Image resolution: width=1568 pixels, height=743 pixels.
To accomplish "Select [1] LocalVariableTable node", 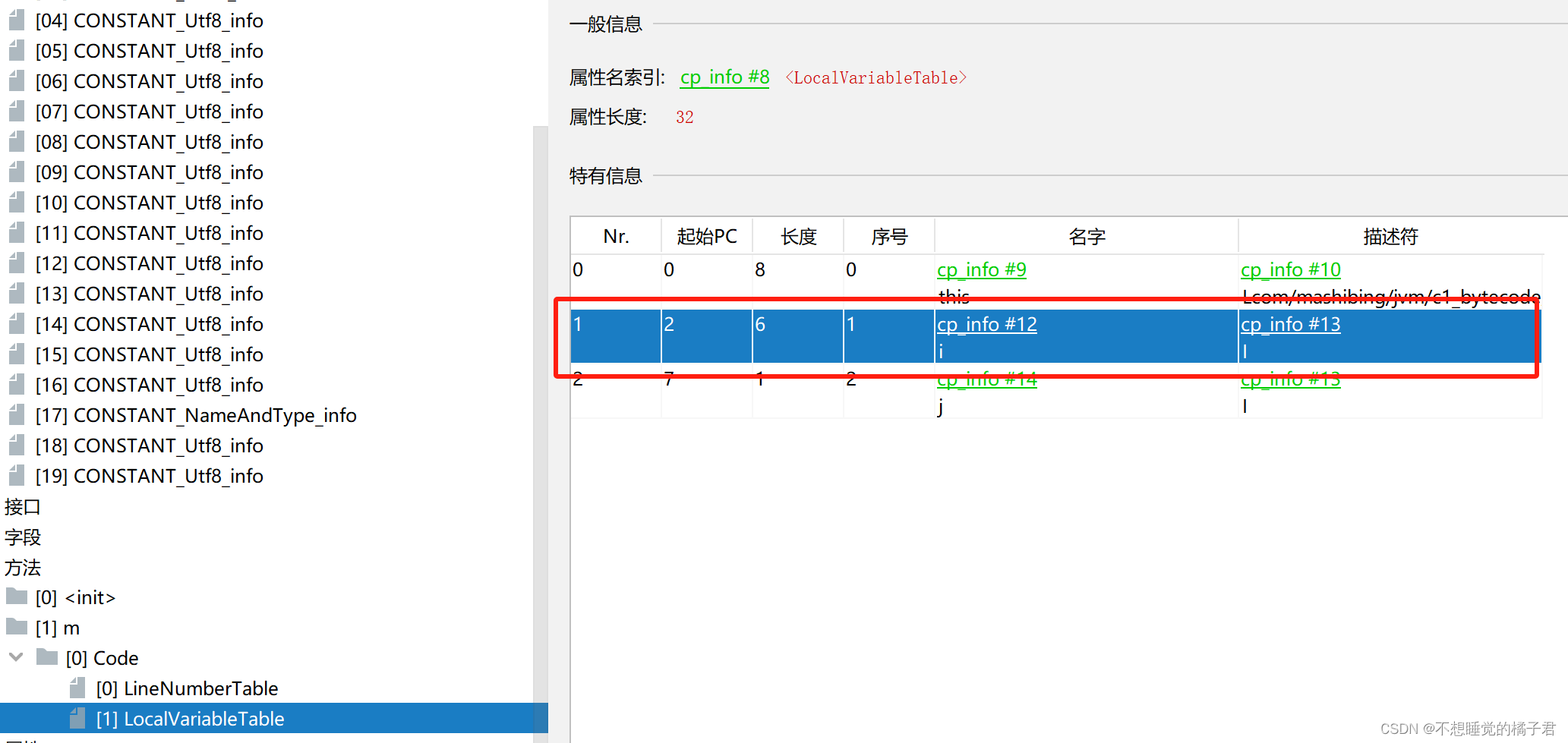I will pos(190,719).
